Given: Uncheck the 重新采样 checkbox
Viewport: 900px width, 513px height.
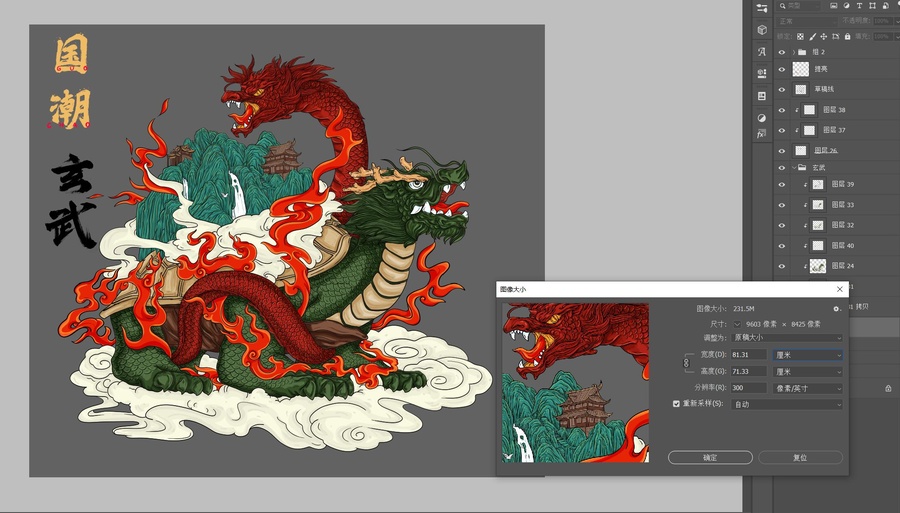Looking at the screenshot, I should (676, 404).
